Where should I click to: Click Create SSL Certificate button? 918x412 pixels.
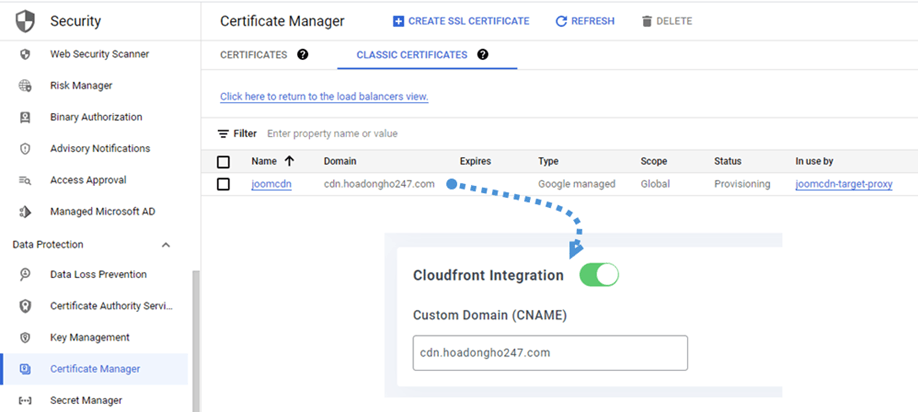[x=460, y=21]
